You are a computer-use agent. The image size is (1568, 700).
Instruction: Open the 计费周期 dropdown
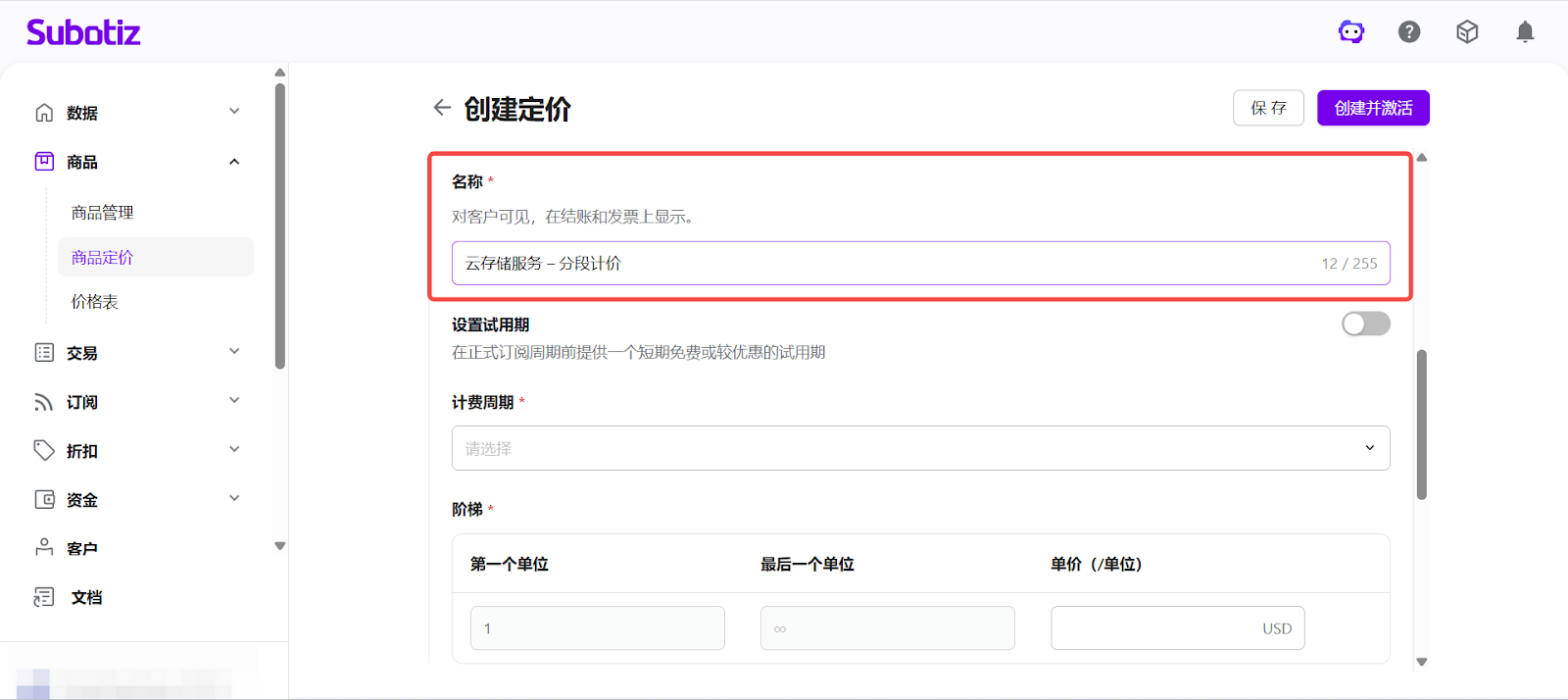920,448
